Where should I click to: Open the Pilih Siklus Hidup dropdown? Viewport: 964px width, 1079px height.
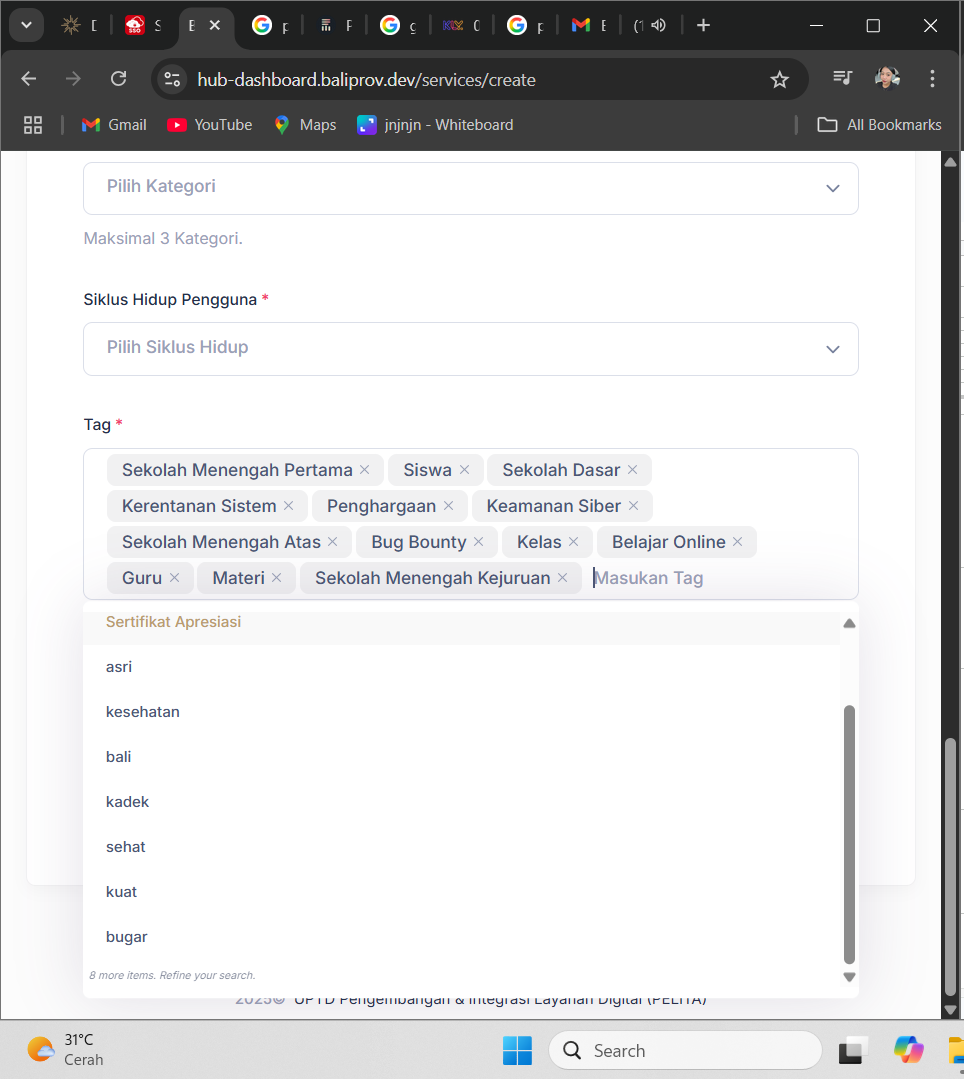470,348
